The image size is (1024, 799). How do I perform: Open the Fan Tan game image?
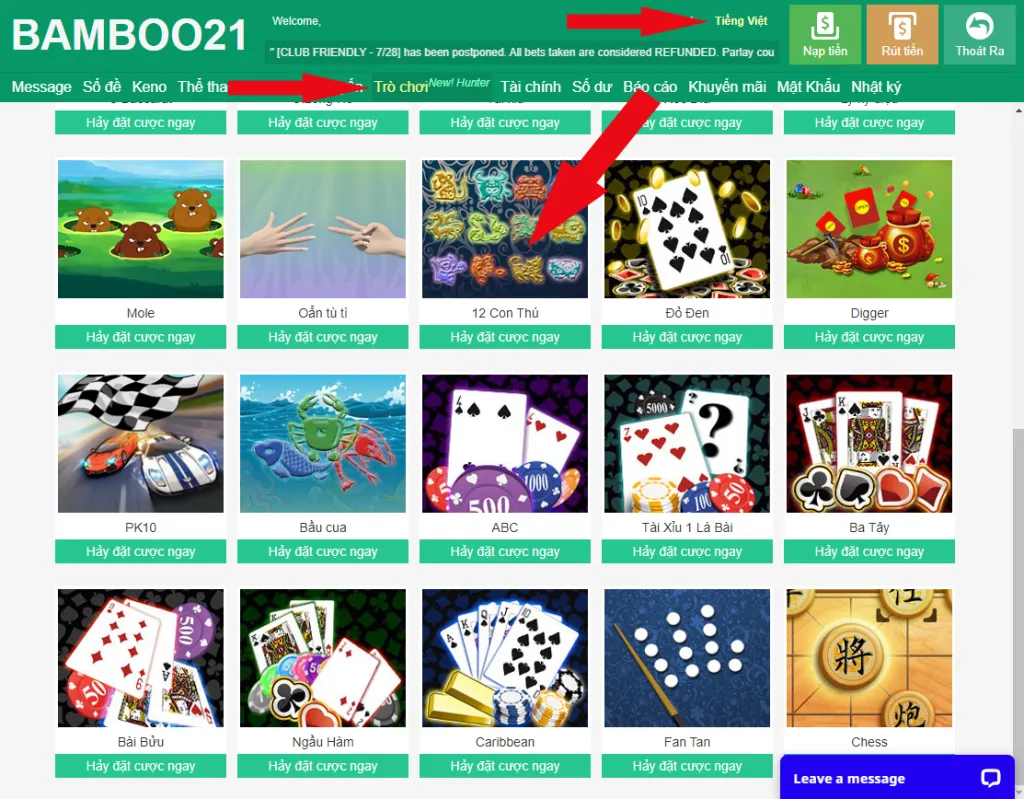[687, 658]
